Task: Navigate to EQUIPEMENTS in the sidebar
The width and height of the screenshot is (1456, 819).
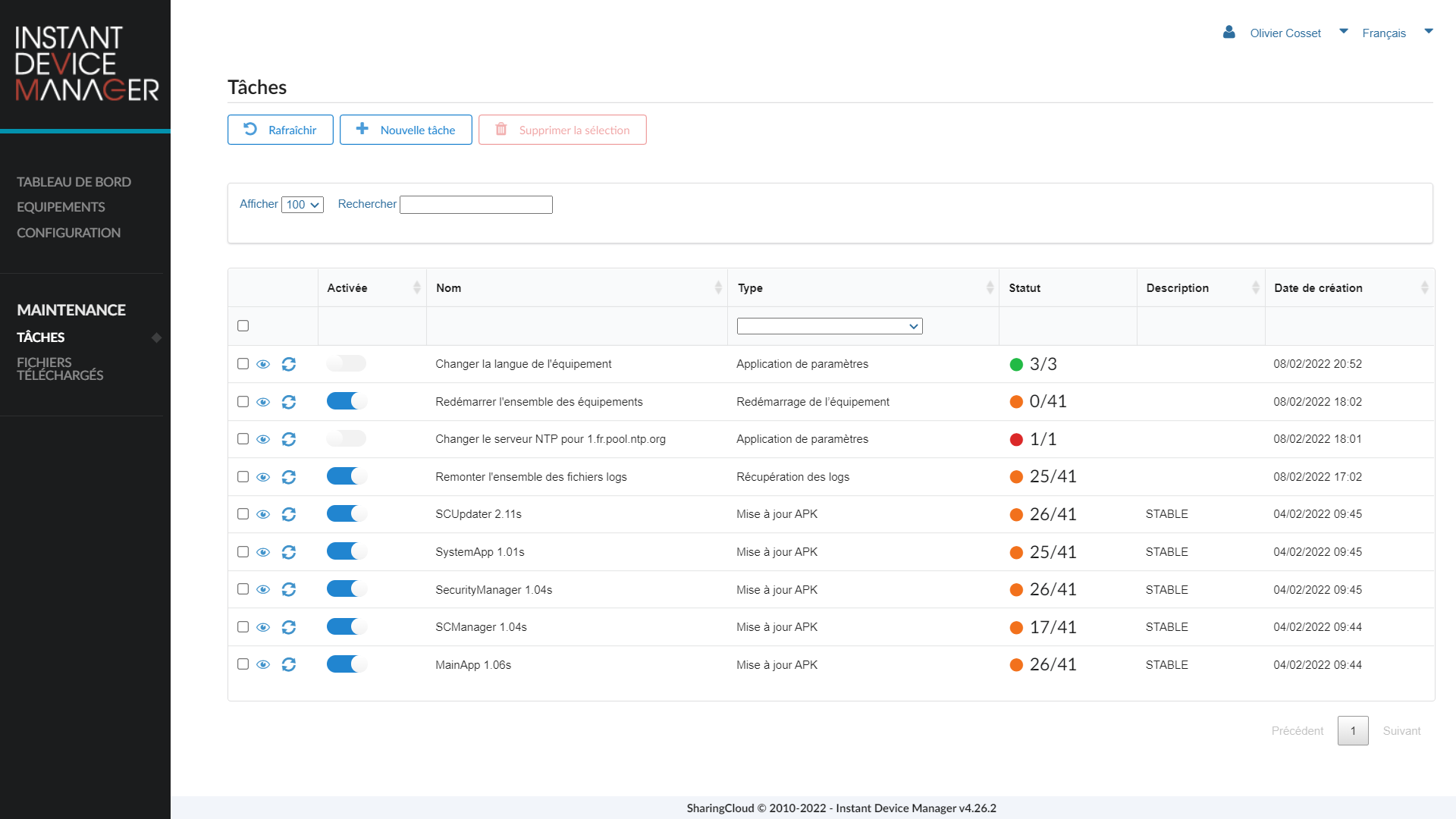Action: [x=61, y=206]
